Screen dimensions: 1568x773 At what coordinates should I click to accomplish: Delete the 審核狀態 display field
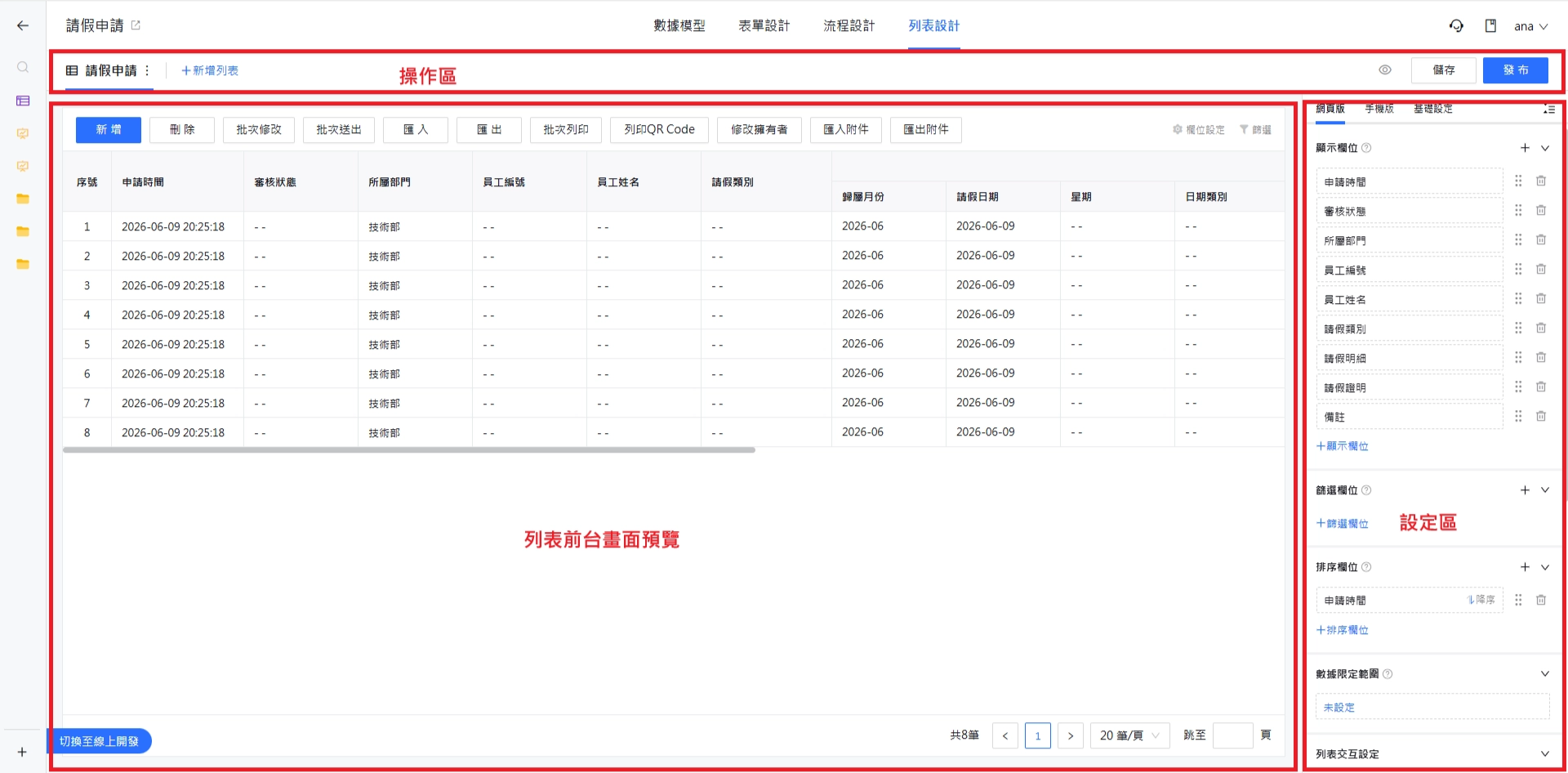pos(1541,210)
